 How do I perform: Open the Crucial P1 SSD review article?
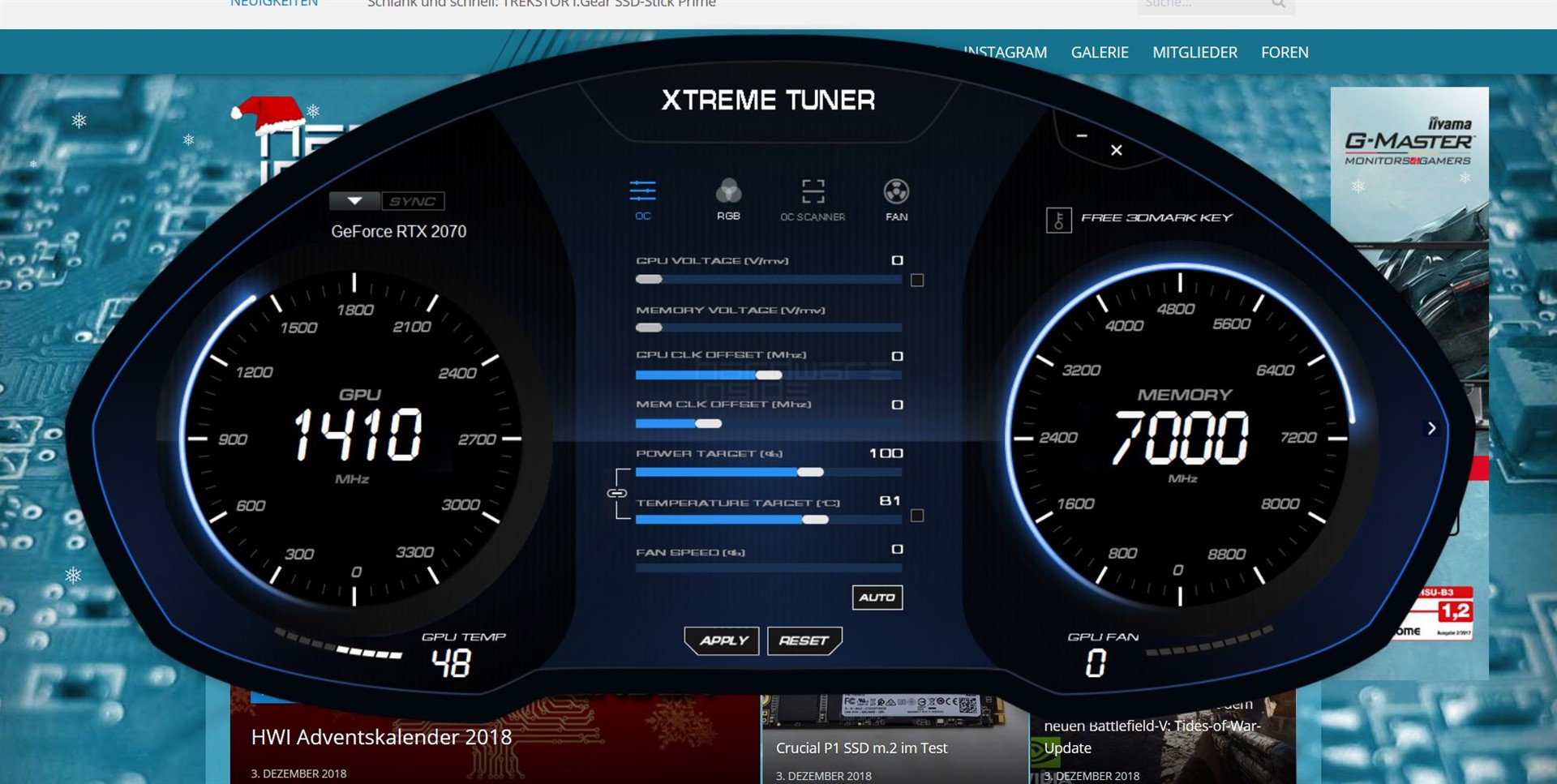coord(862,748)
